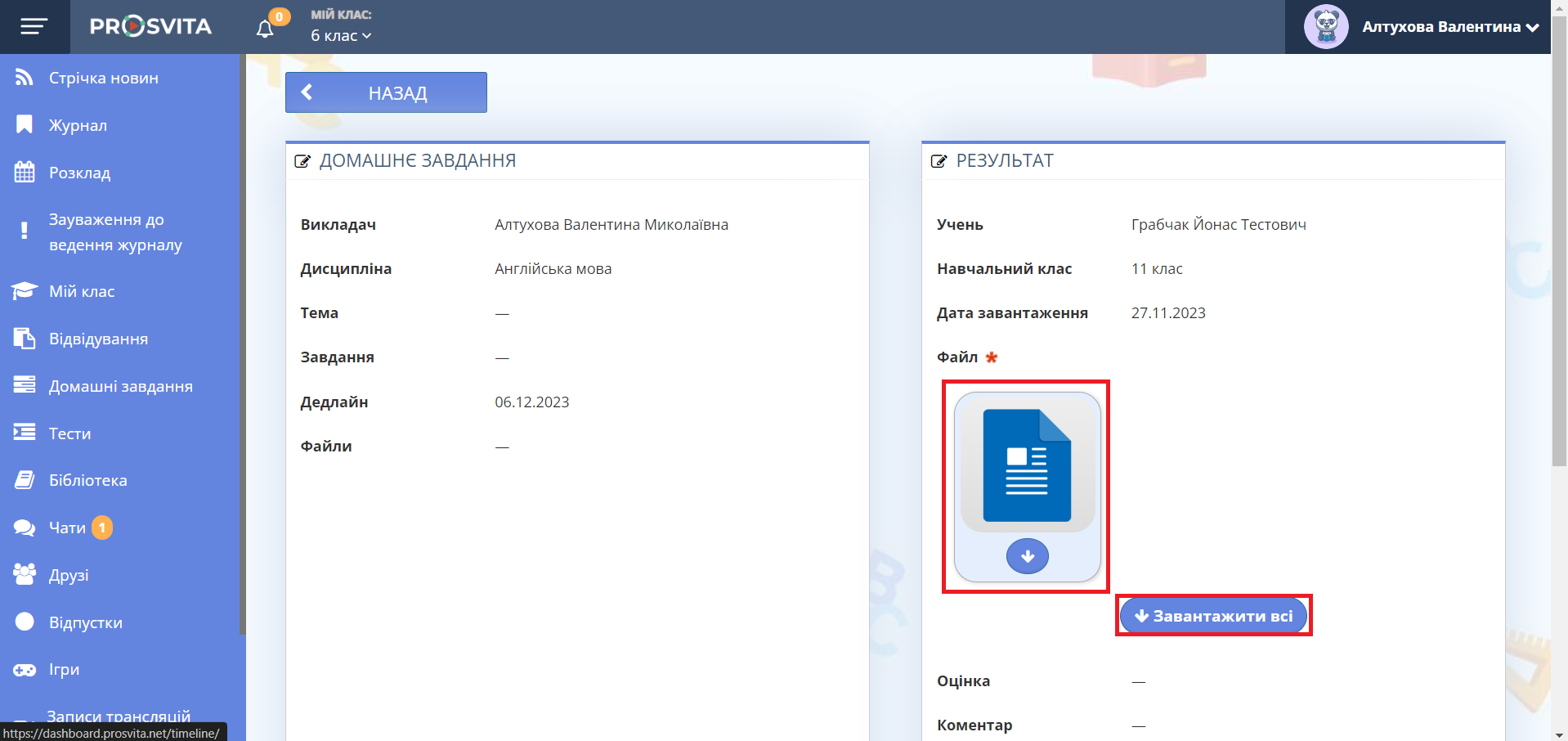Click the round download arrow under file
Viewport: 1568px width, 741px height.
(1027, 556)
